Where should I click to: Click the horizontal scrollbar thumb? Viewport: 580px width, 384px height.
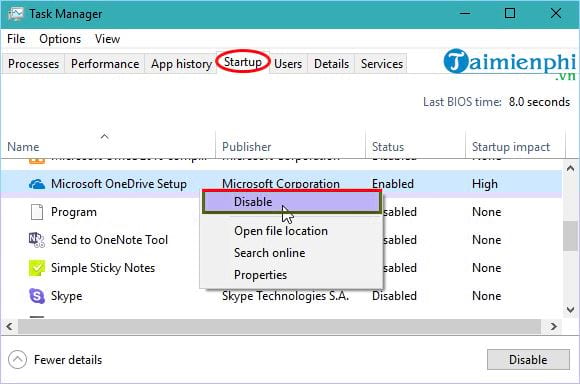(x=279, y=327)
